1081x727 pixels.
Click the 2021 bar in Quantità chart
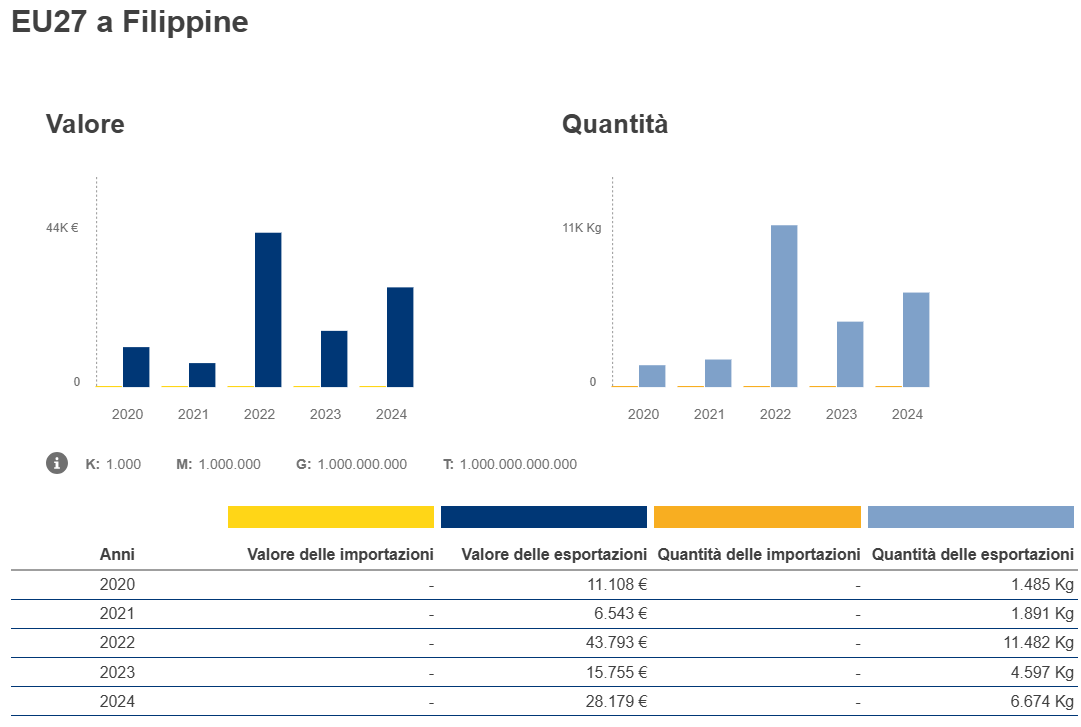click(718, 373)
